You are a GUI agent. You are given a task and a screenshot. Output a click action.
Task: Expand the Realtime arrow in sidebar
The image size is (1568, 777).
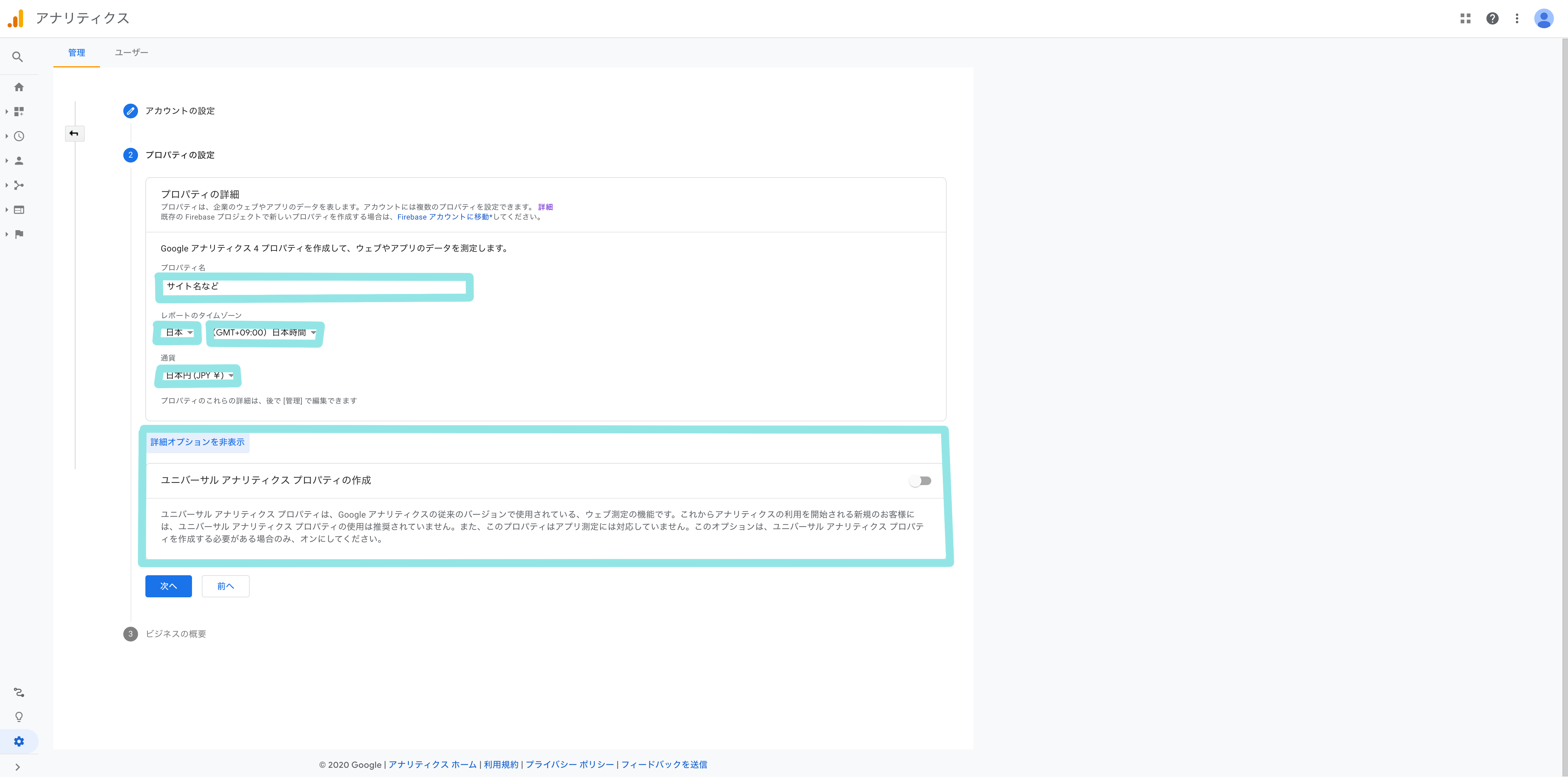pos(6,136)
